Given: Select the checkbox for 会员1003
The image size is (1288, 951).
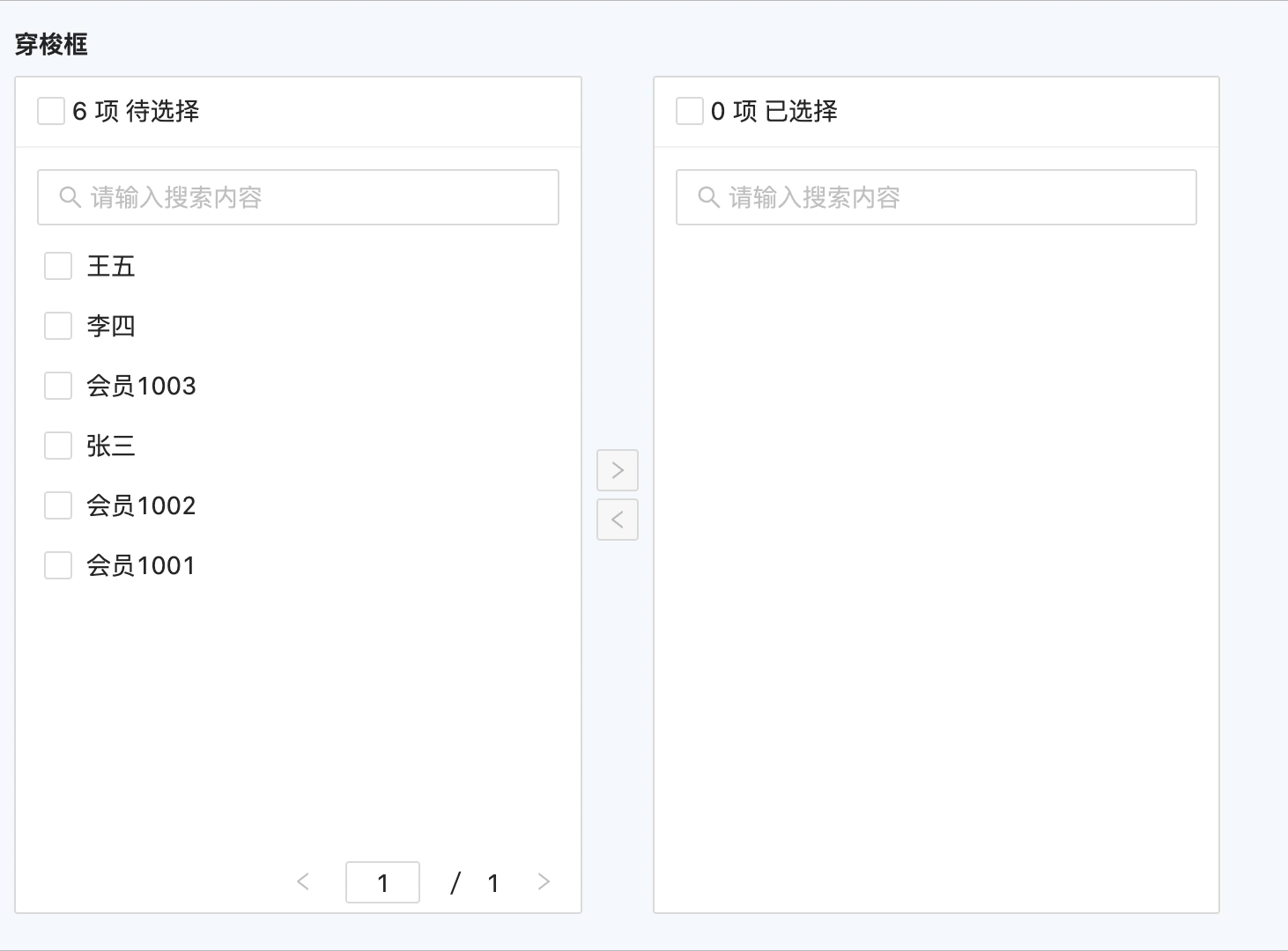Looking at the screenshot, I should (x=58, y=386).
